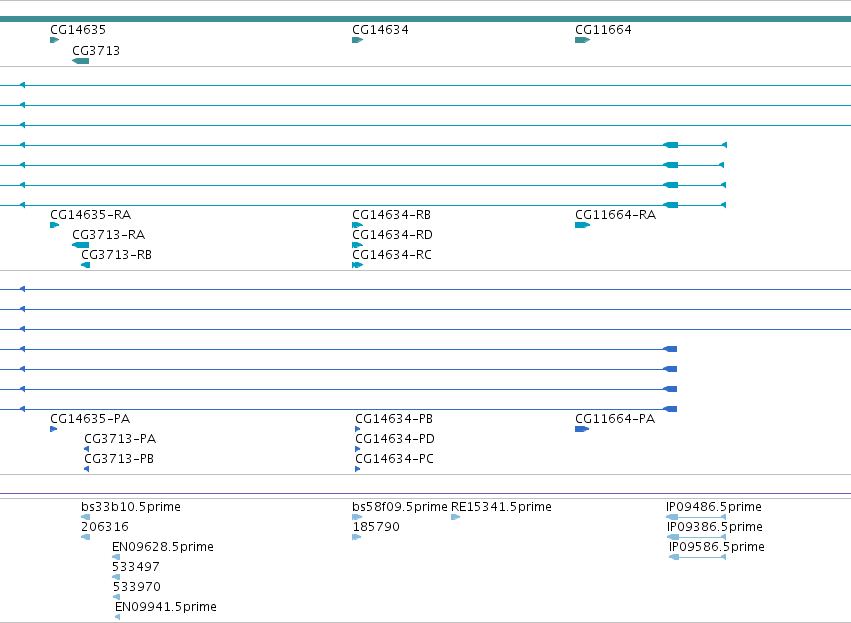The width and height of the screenshot is (851, 623).
Task: Click the EN09941.5prime EST label
Action: point(166,607)
